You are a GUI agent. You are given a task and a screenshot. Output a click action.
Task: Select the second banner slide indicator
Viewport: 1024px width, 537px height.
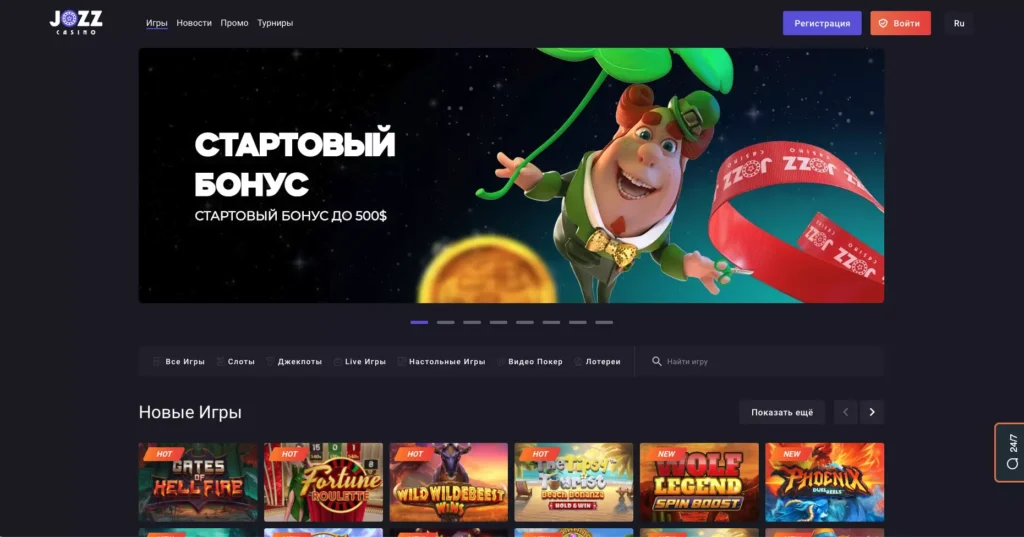point(445,322)
